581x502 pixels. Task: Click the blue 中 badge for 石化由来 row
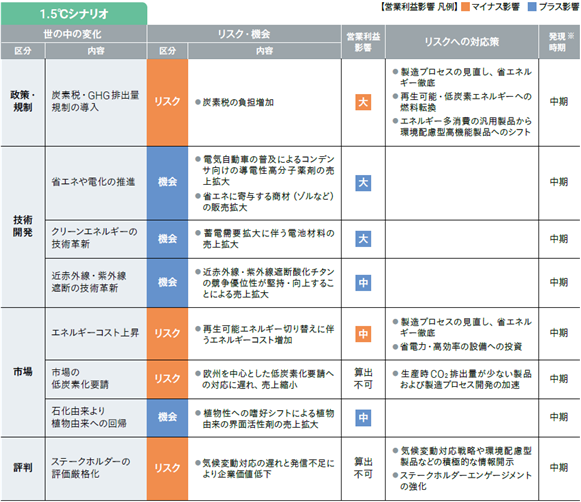point(363,418)
